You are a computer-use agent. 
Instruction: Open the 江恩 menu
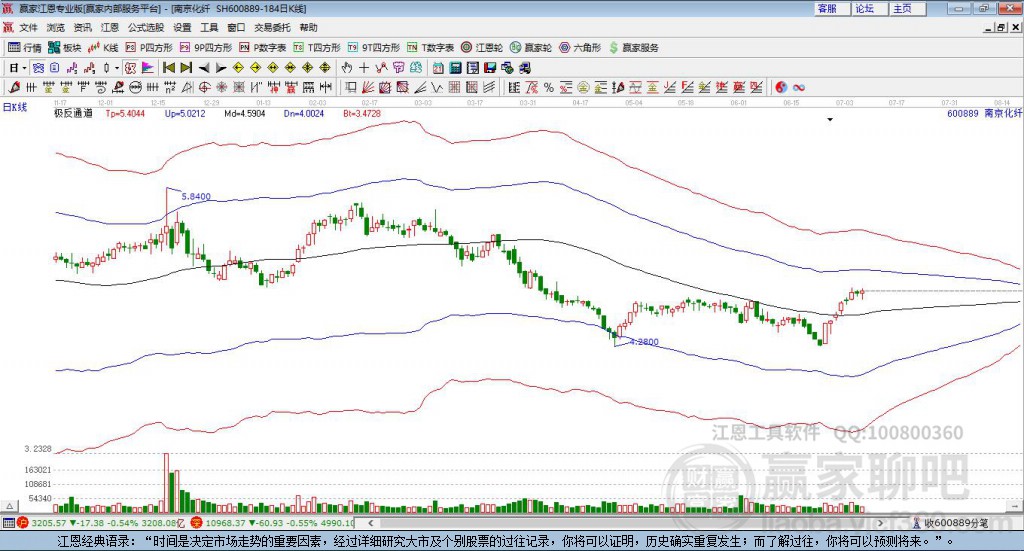click(110, 27)
